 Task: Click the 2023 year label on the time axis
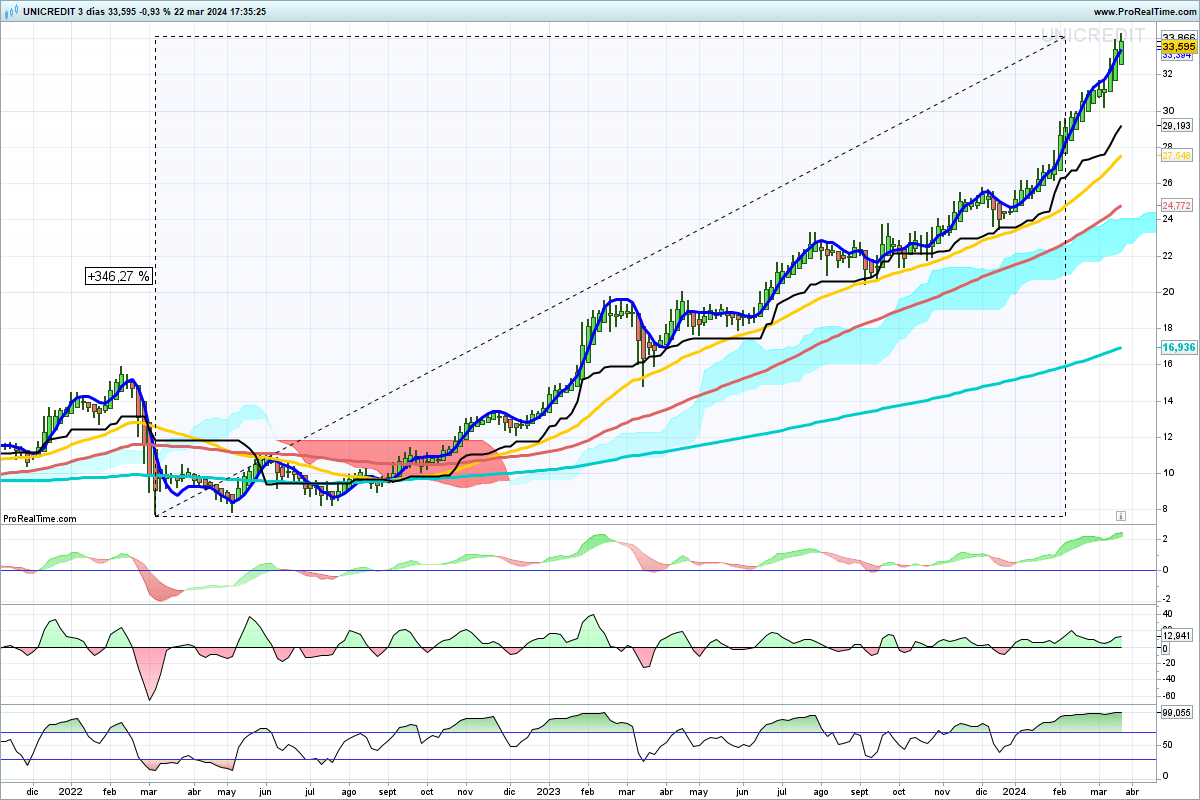549,790
